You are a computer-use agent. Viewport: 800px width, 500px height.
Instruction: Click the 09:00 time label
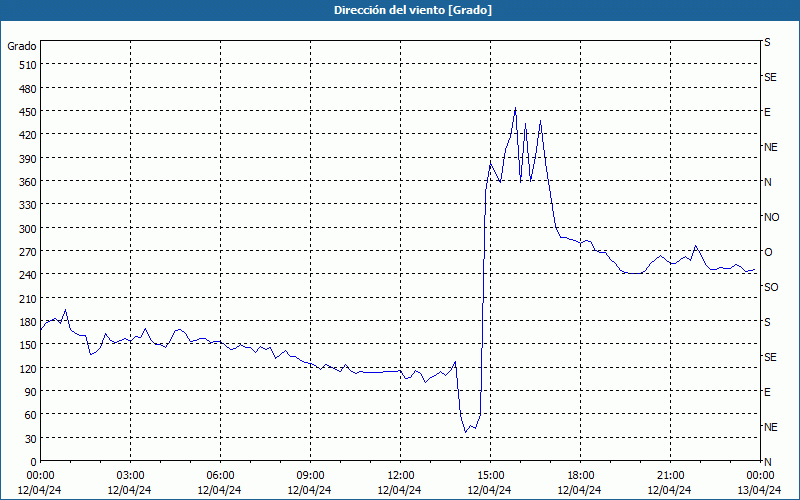(310, 476)
